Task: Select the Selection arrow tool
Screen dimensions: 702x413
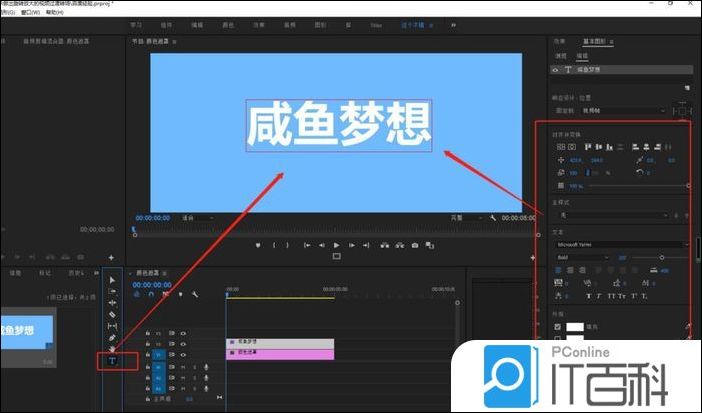Action: 112,280
